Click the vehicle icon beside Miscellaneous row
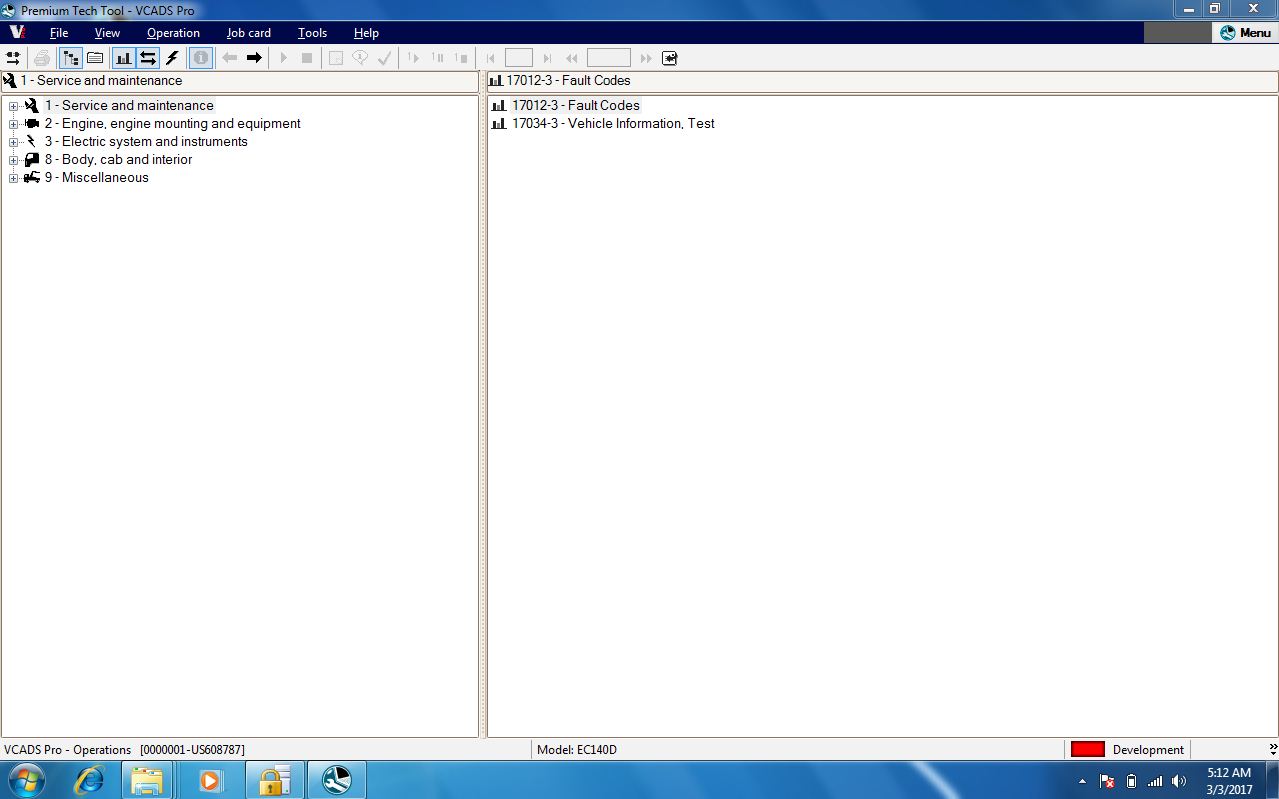1279x799 pixels. [x=32, y=177]
